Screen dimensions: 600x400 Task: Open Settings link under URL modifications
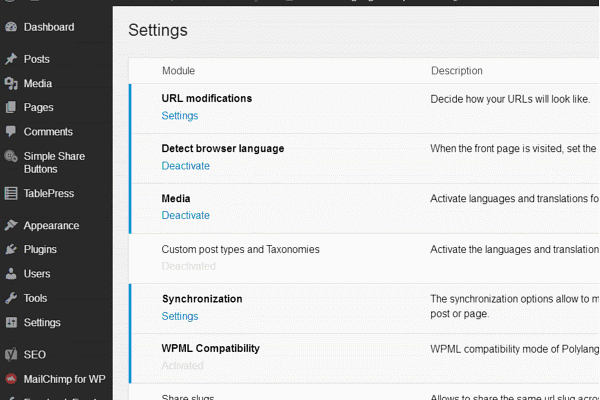pos(180,116)
